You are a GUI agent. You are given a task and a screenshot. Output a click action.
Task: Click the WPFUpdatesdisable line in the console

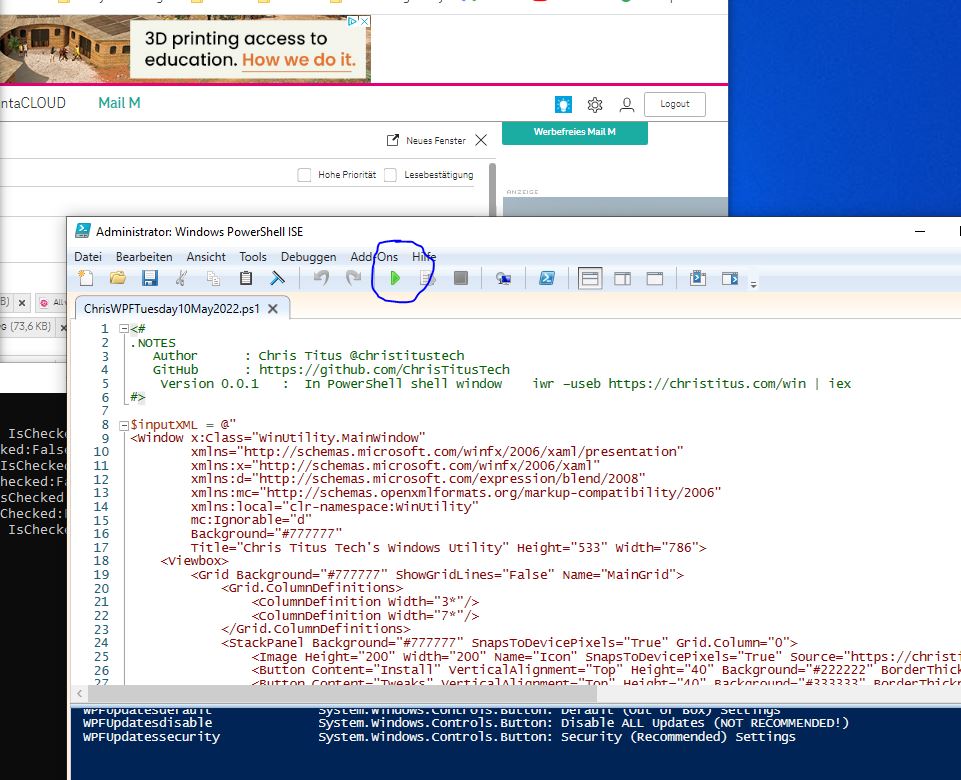[466, 723]
